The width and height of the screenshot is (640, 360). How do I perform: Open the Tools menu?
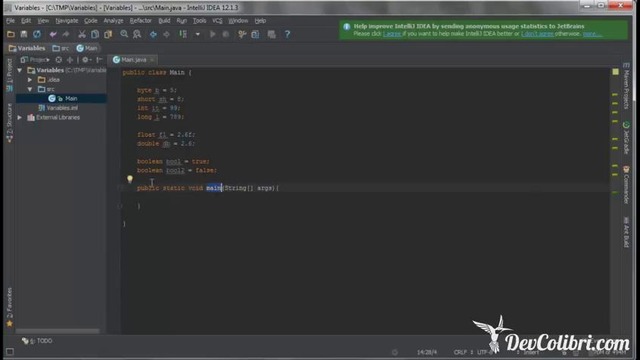pos(199,20)
